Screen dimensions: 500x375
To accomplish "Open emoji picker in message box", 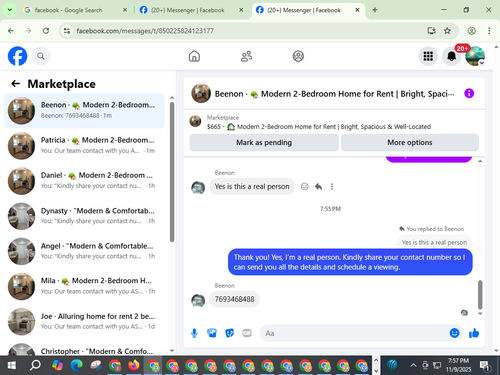I will pyautogui.click(x=454, y=333).
